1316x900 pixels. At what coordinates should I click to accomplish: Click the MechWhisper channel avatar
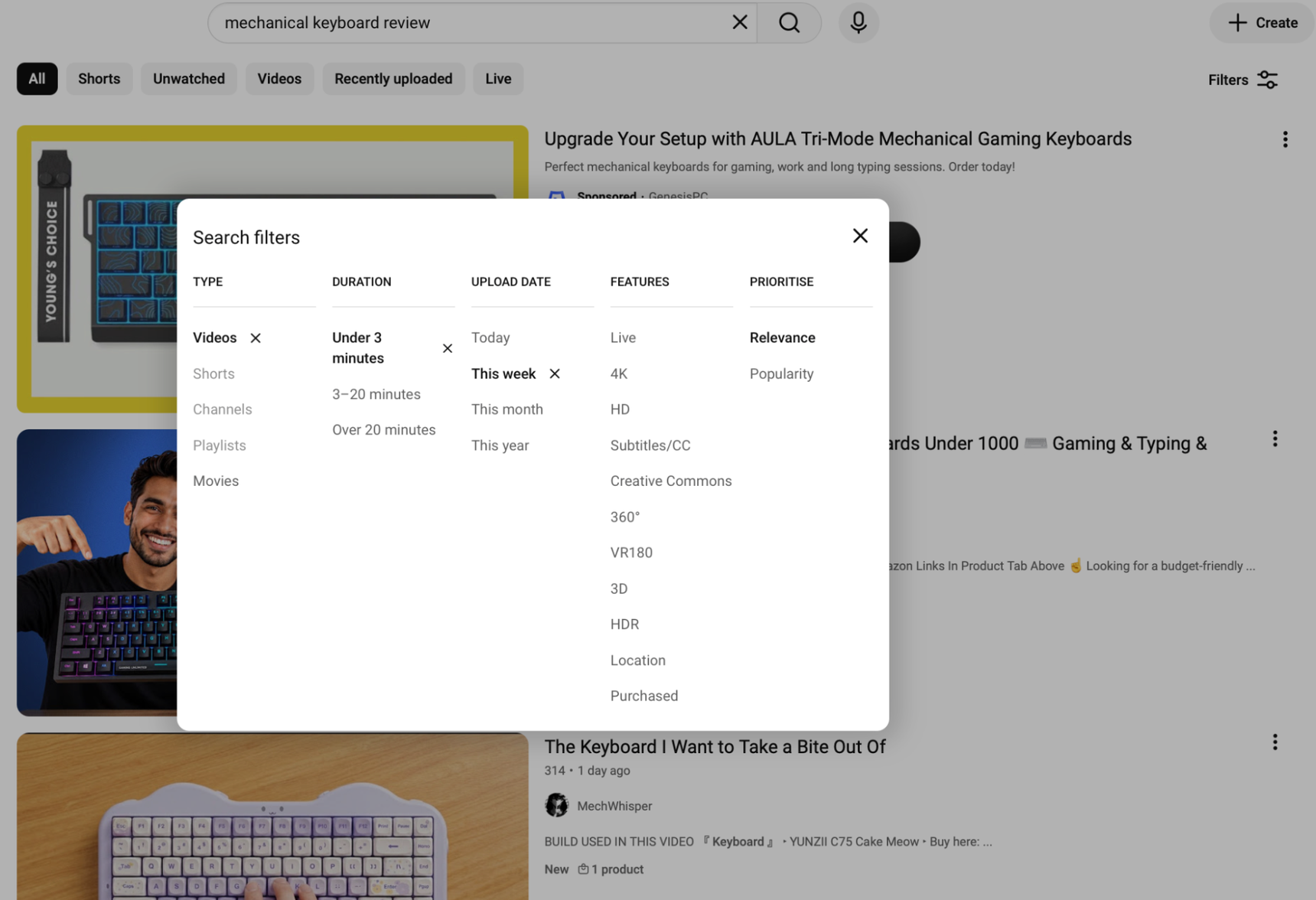pyautogui.click(x=556, y=805)
